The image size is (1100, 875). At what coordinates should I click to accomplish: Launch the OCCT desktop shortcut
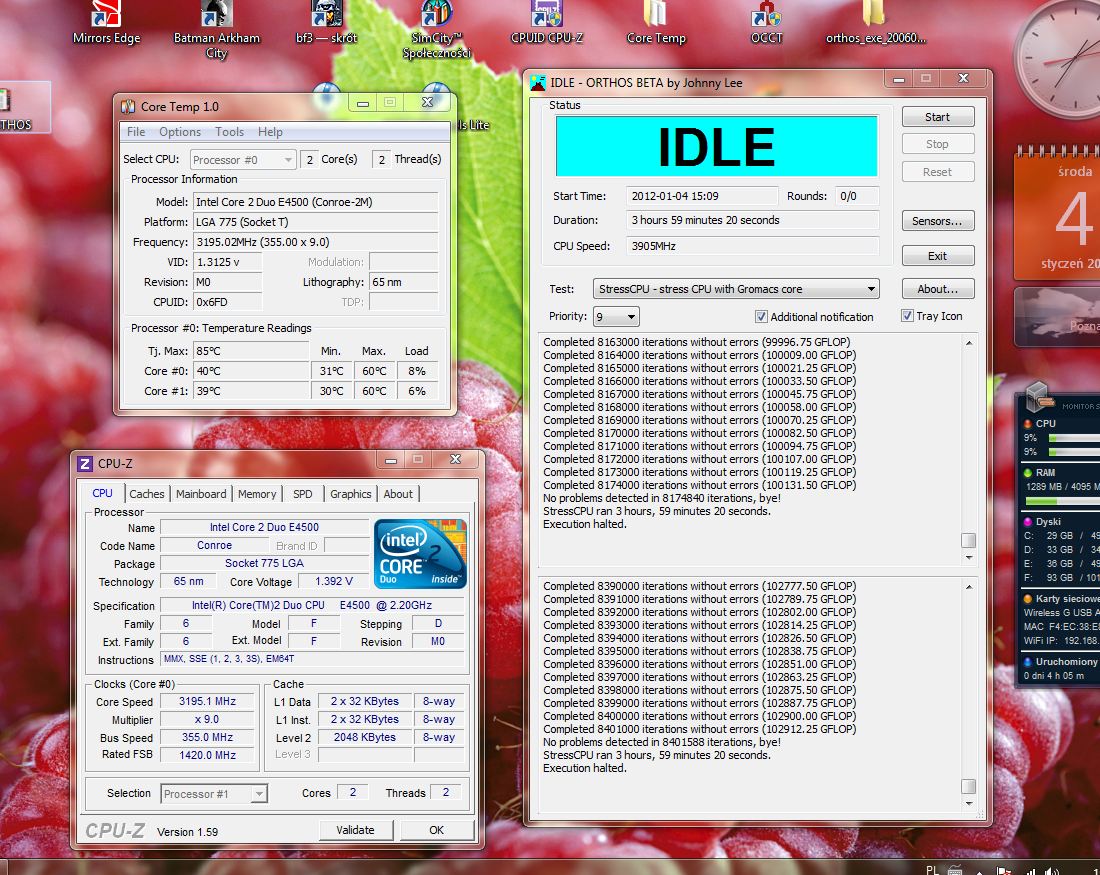click(766, 21)
